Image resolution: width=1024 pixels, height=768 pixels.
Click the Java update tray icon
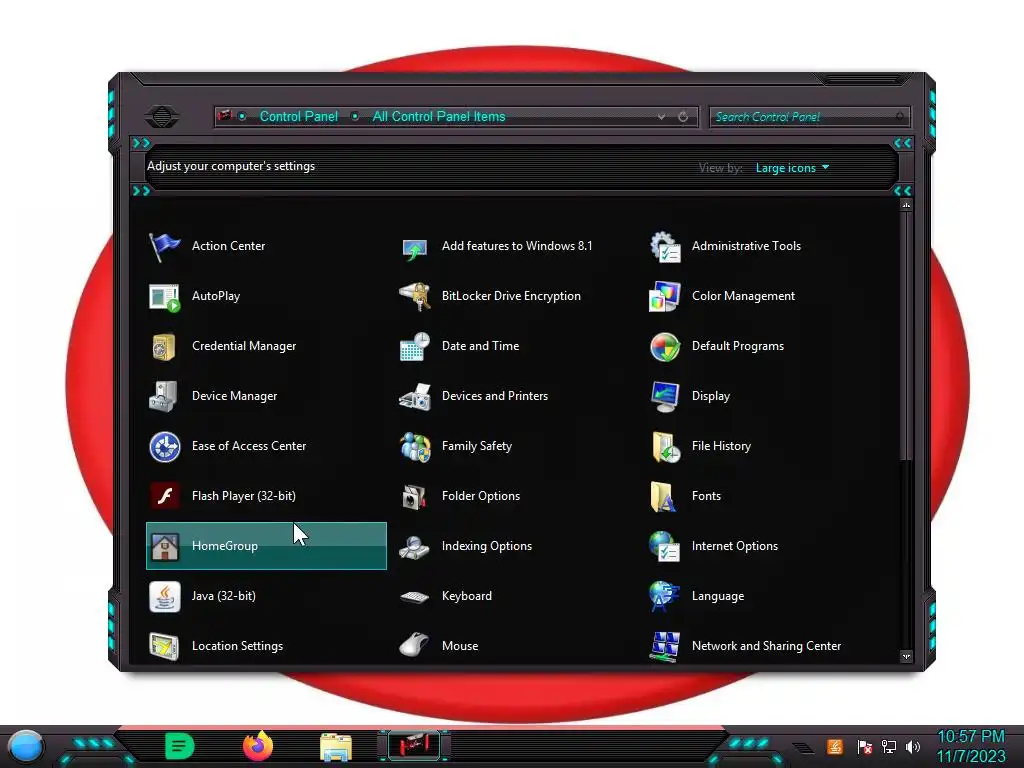pyautogui.click(x=835, y=746)
